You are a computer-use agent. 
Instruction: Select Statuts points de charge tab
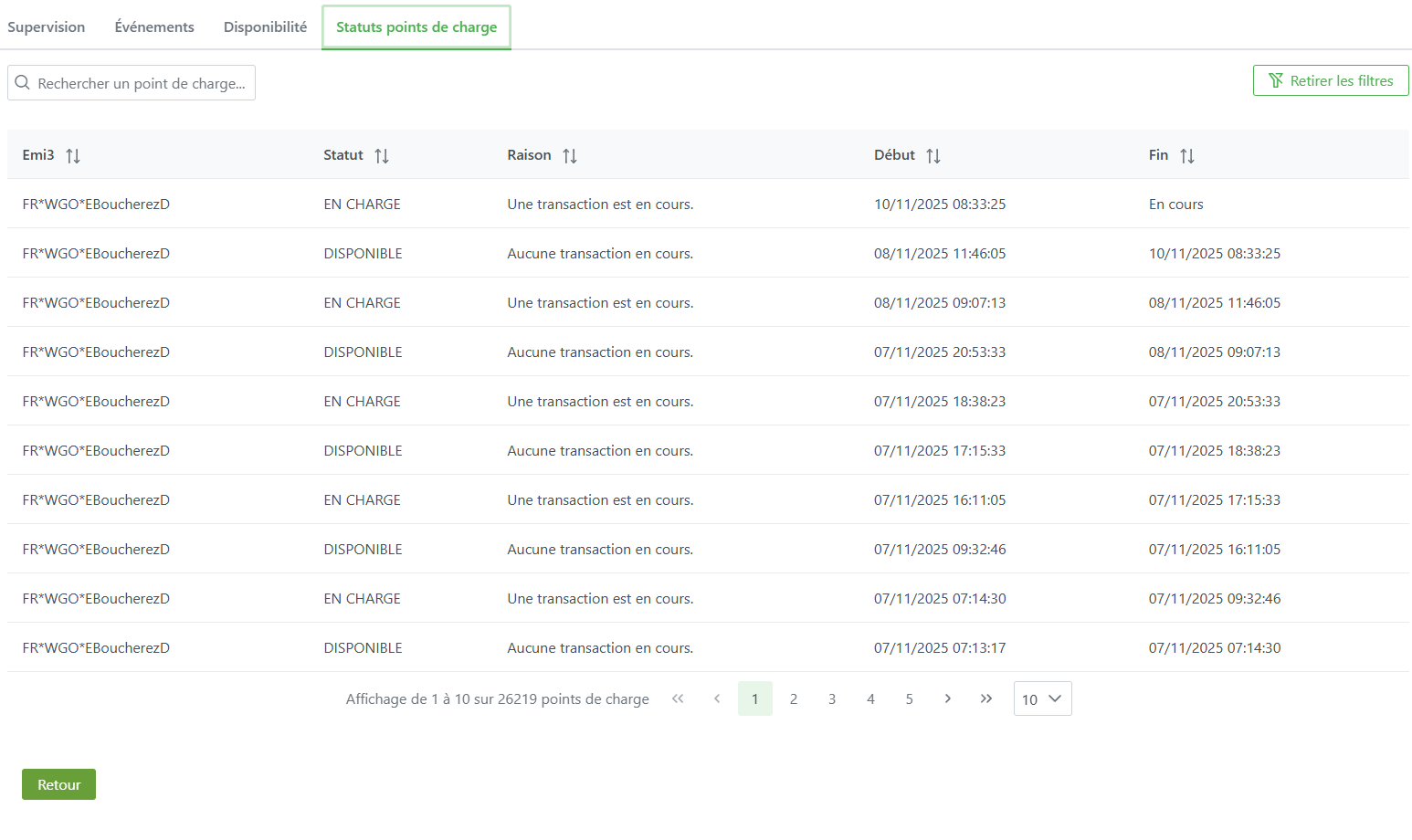point(416,27)
